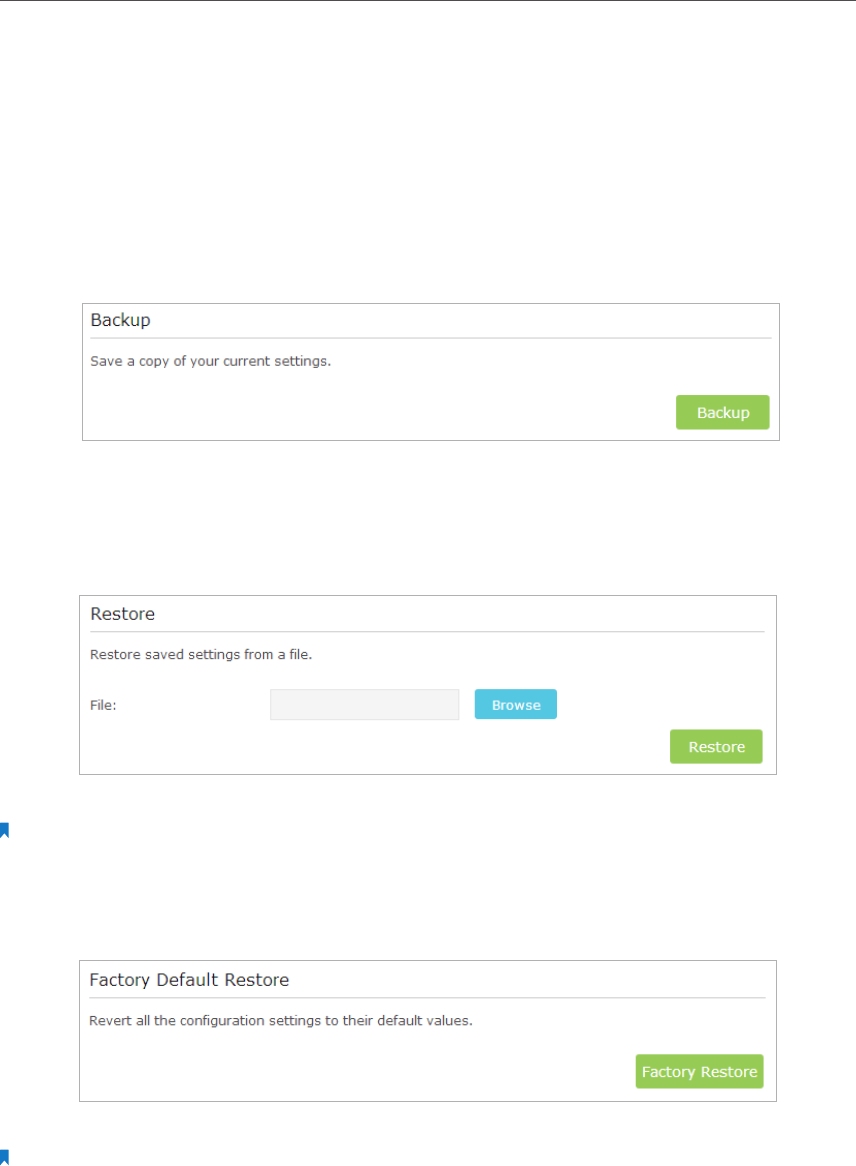Click the green Backup button

click(722, 412)
